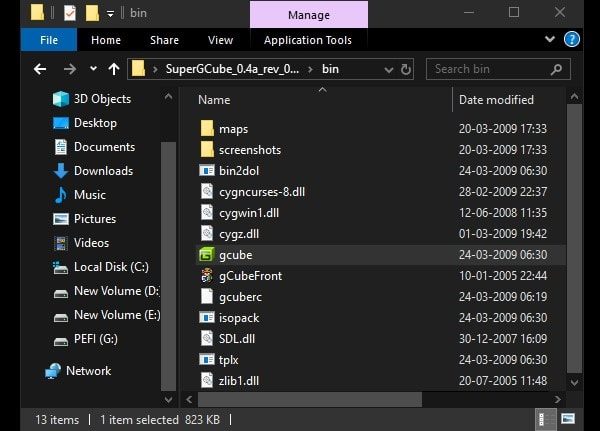The height and width of the screenshot is (431, 600).
Task: Open Music in navigation pane
Action: (79, 195)
